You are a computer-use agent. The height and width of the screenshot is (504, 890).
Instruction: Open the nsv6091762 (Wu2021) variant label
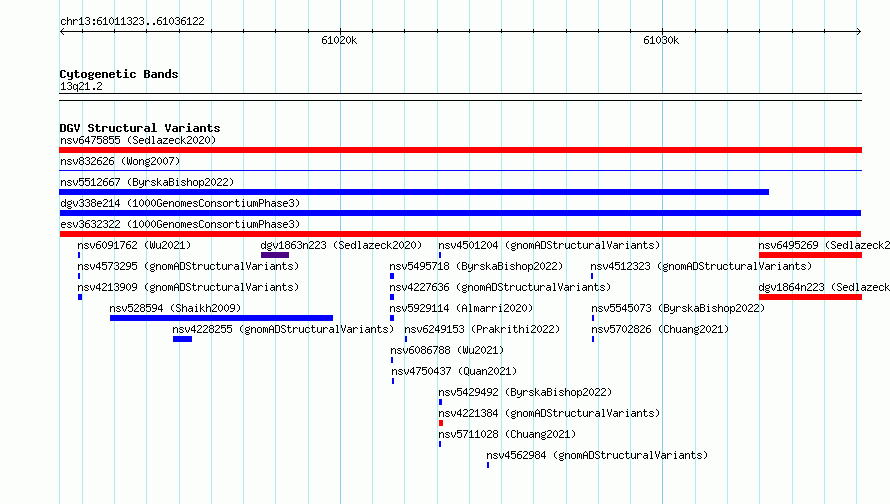[x=135, y=245]
